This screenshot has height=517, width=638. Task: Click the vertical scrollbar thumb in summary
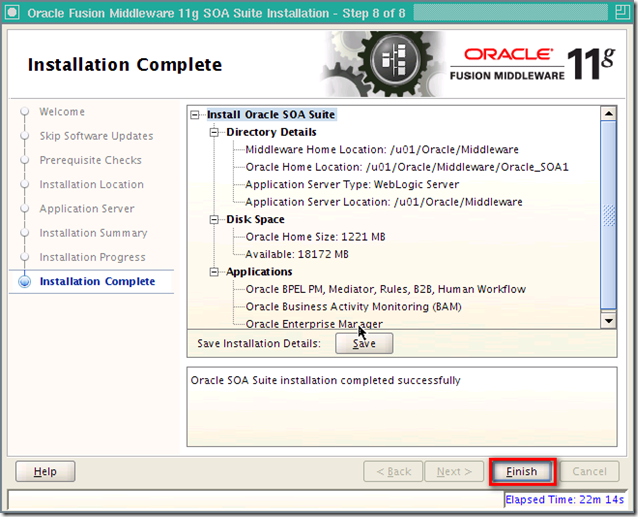pos(609,216)
